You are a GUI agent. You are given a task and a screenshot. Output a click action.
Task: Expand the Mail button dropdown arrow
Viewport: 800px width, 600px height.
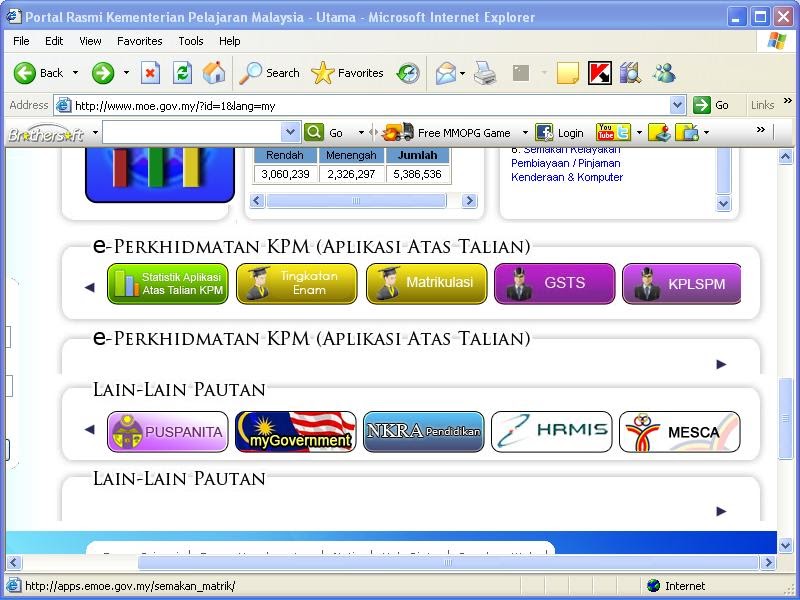click(x=462, y=73)
